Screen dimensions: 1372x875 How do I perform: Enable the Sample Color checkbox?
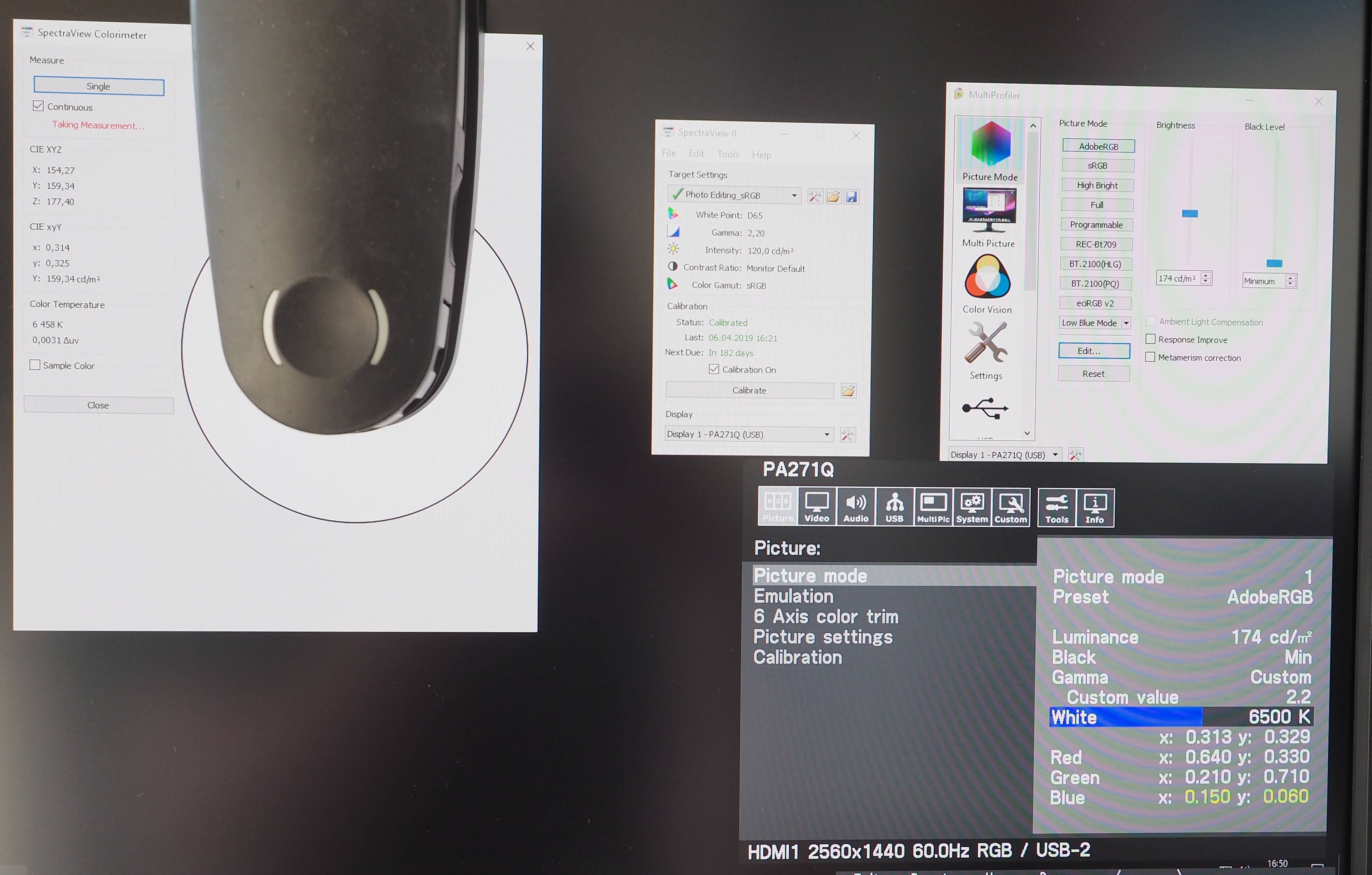point(35,365)
